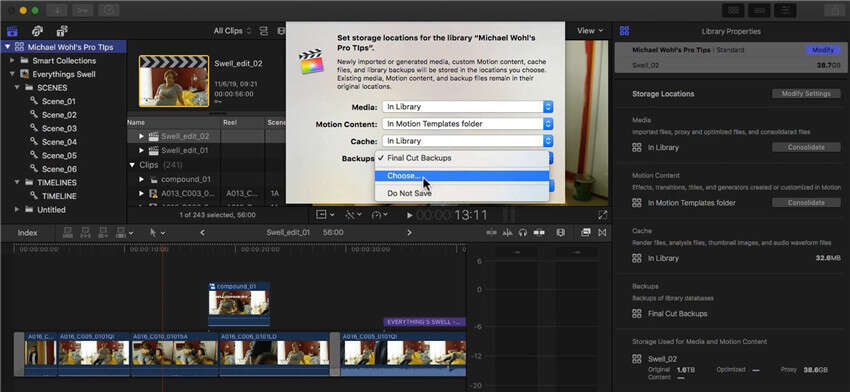Open the timeline Index

tap(28, 233)
